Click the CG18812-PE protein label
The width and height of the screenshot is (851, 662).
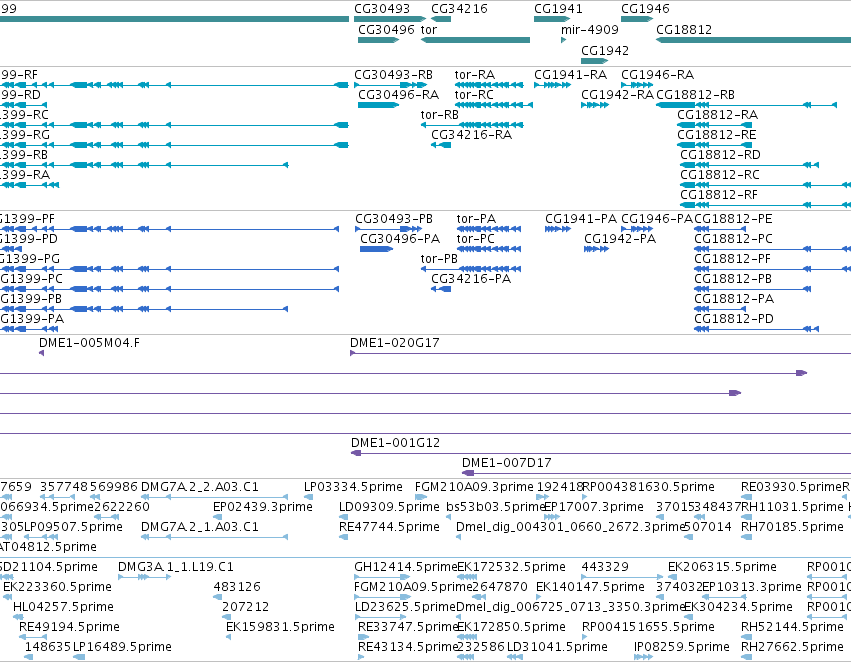[x=733, y=219]
